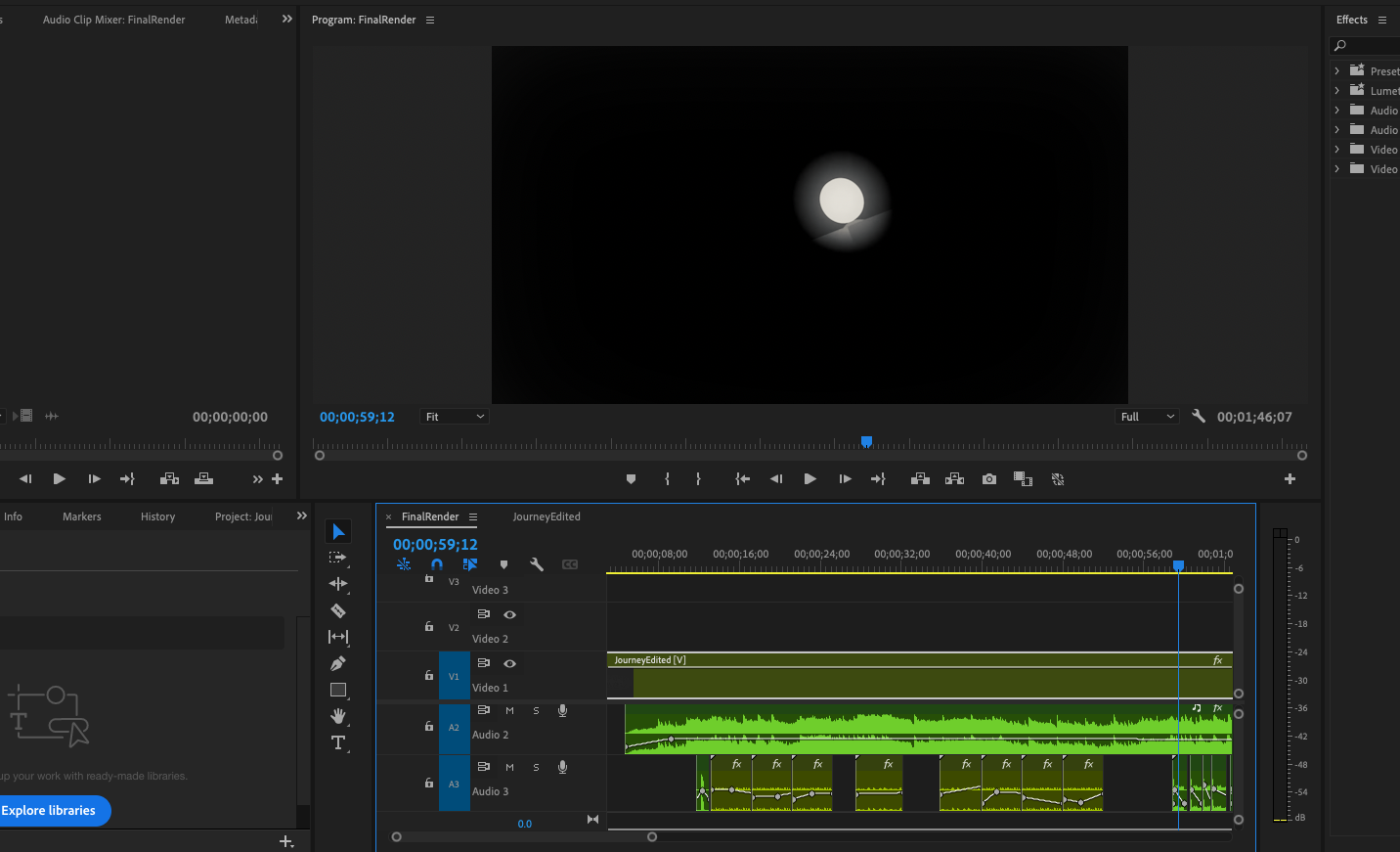Click Lift in the Program monitor
This screenshot has height=852, width=1400.
920,479
